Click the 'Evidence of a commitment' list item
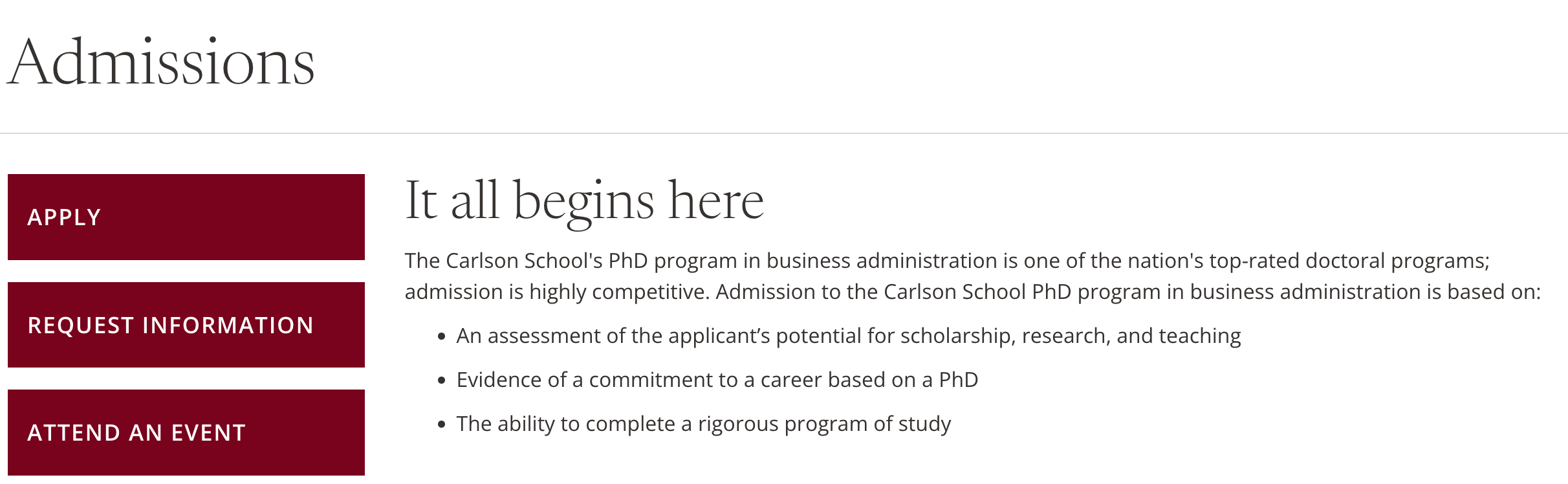Viewport: 1568px width, 484px height. click(x=717, y=380)
